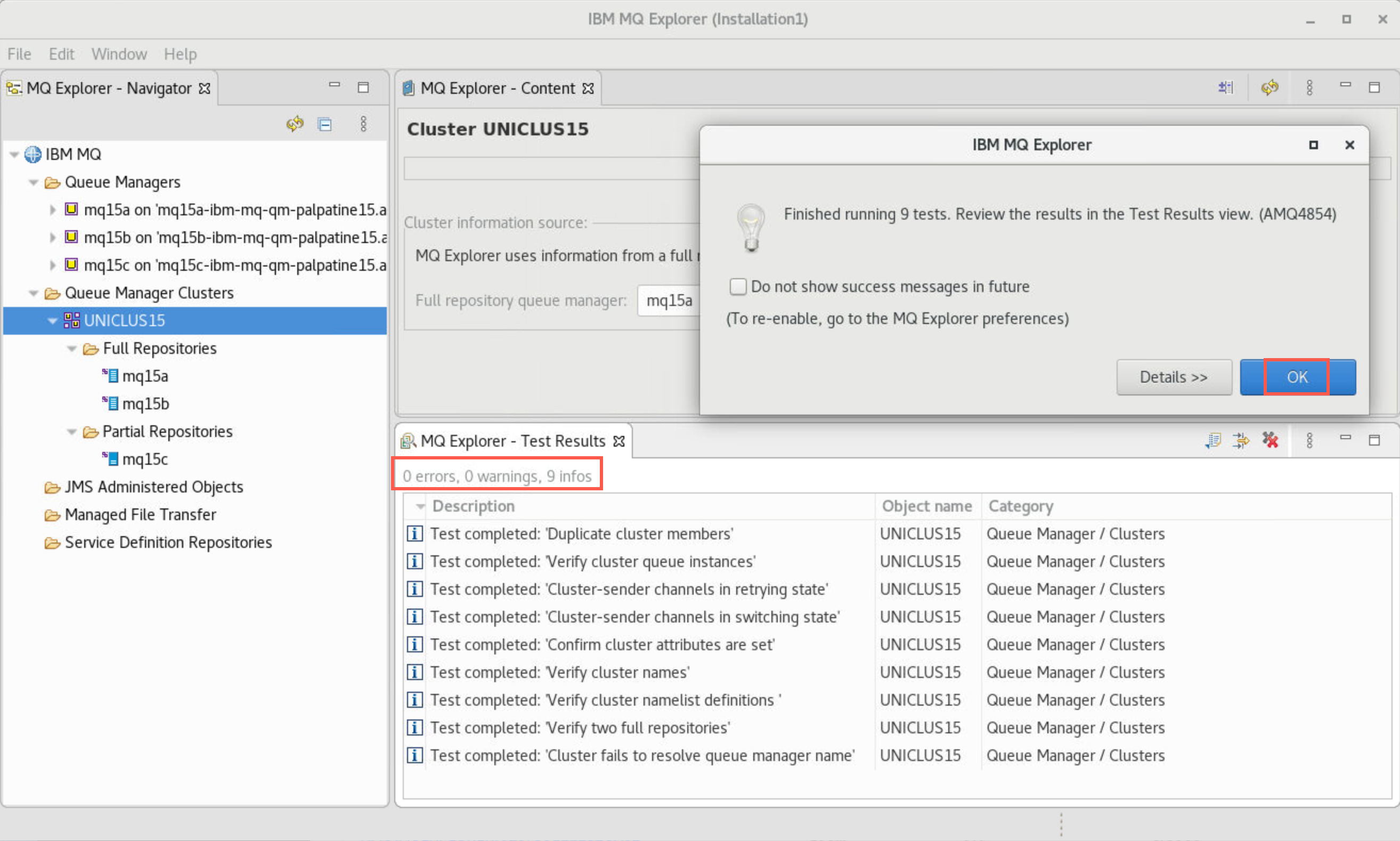Collapse the Queue Managers folder
Viewport: 1400px width, 841px height.
[x=34, y=182]
